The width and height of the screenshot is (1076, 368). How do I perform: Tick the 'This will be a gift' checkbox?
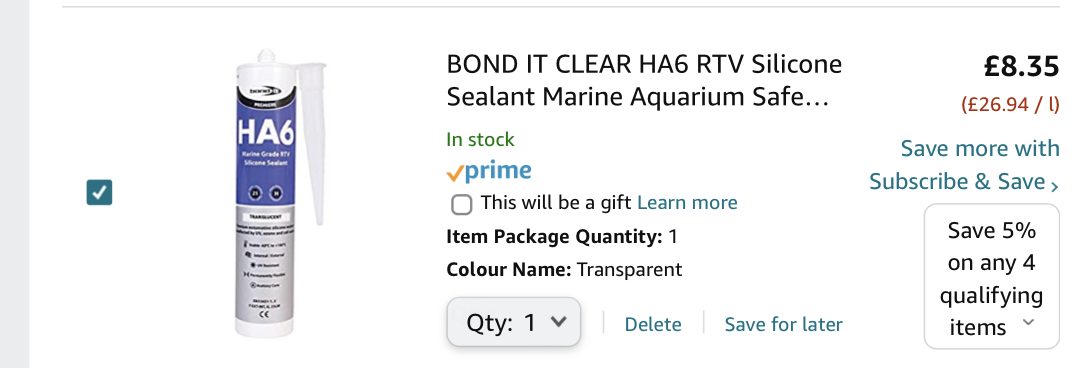[462, 204]
